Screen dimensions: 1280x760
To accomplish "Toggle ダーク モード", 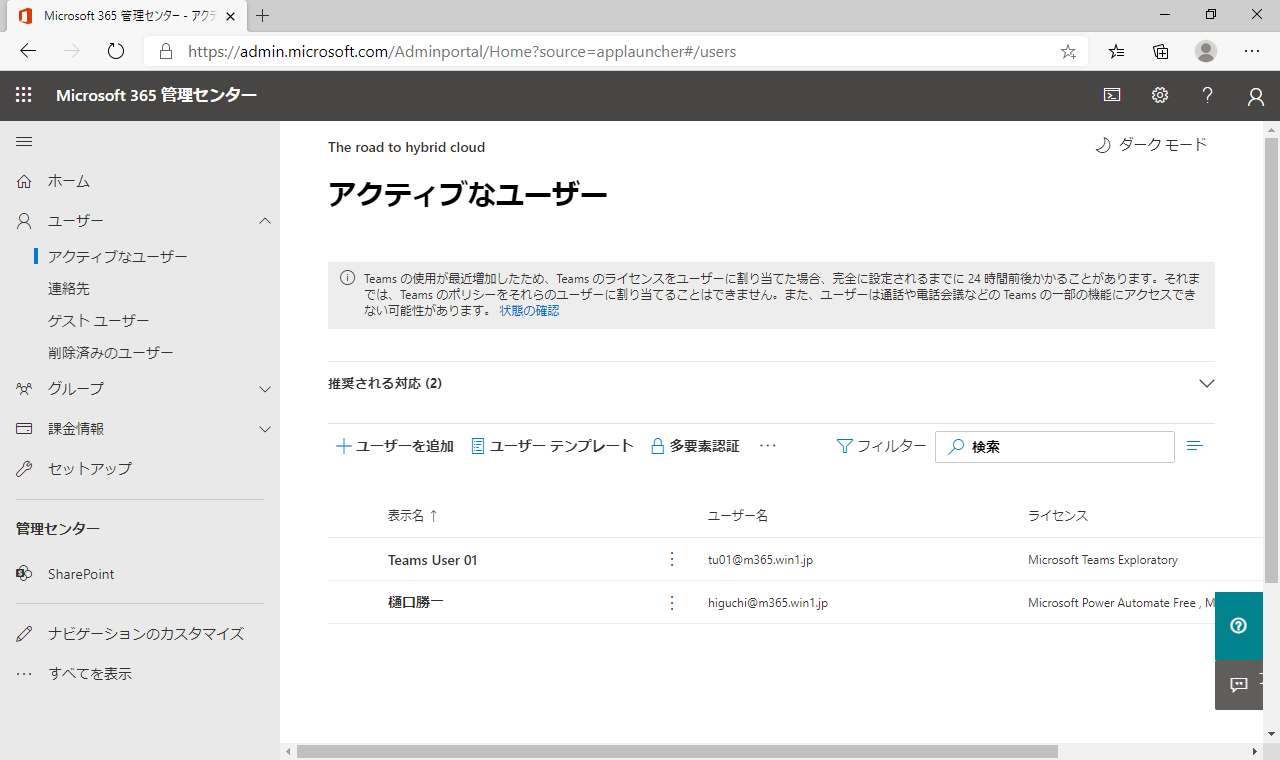I will [x=1151, y=145].
